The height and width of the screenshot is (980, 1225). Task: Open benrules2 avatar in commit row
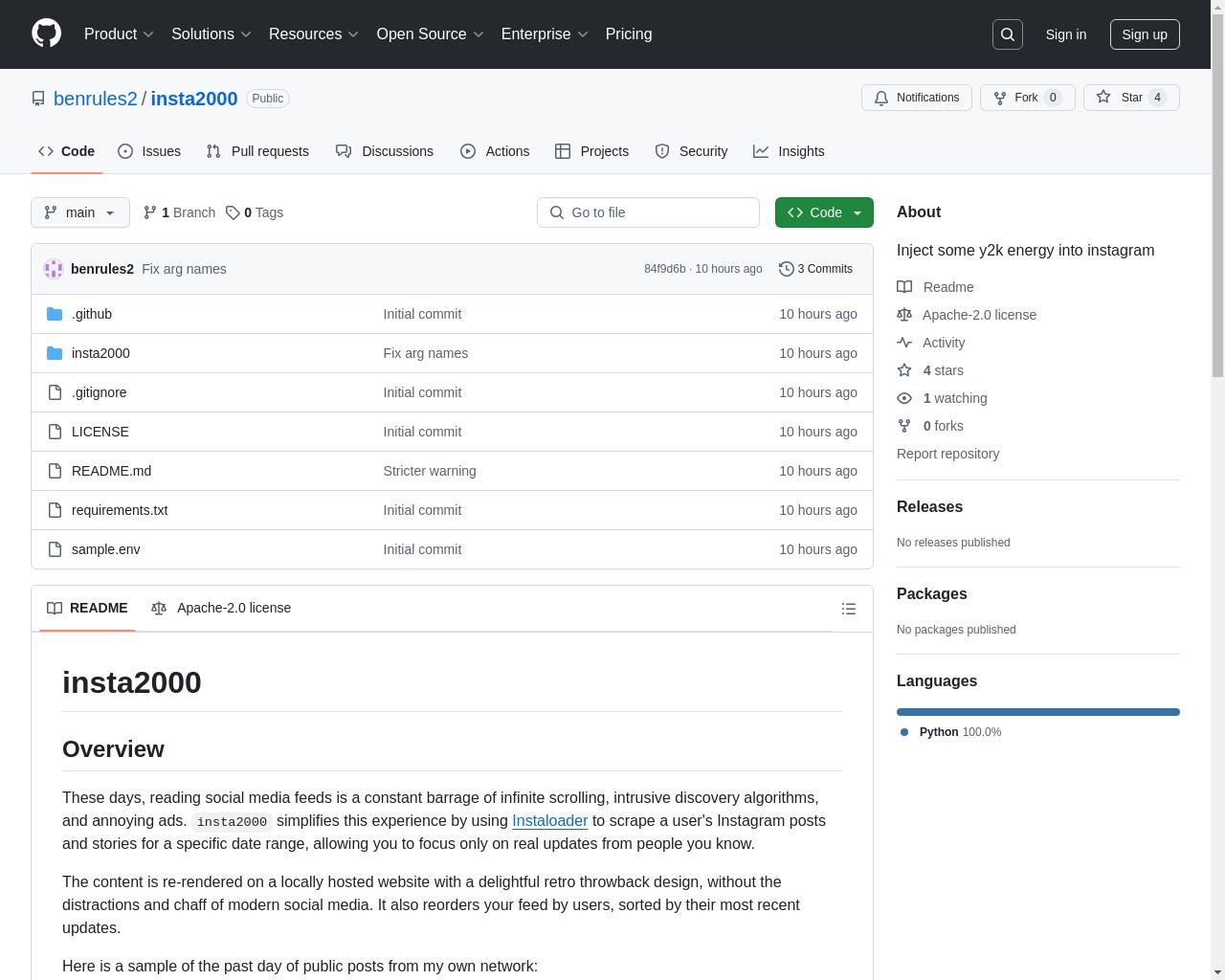[x=54, y=269]
